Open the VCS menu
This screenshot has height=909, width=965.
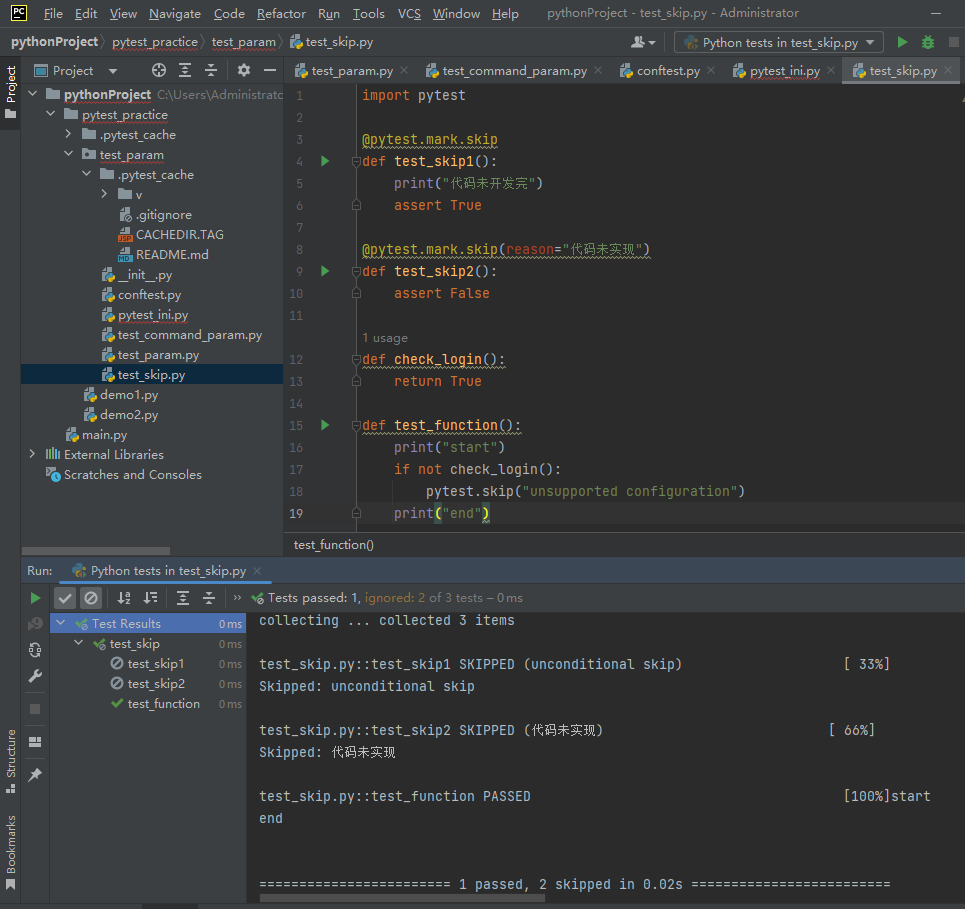click(x=409, y=13)
